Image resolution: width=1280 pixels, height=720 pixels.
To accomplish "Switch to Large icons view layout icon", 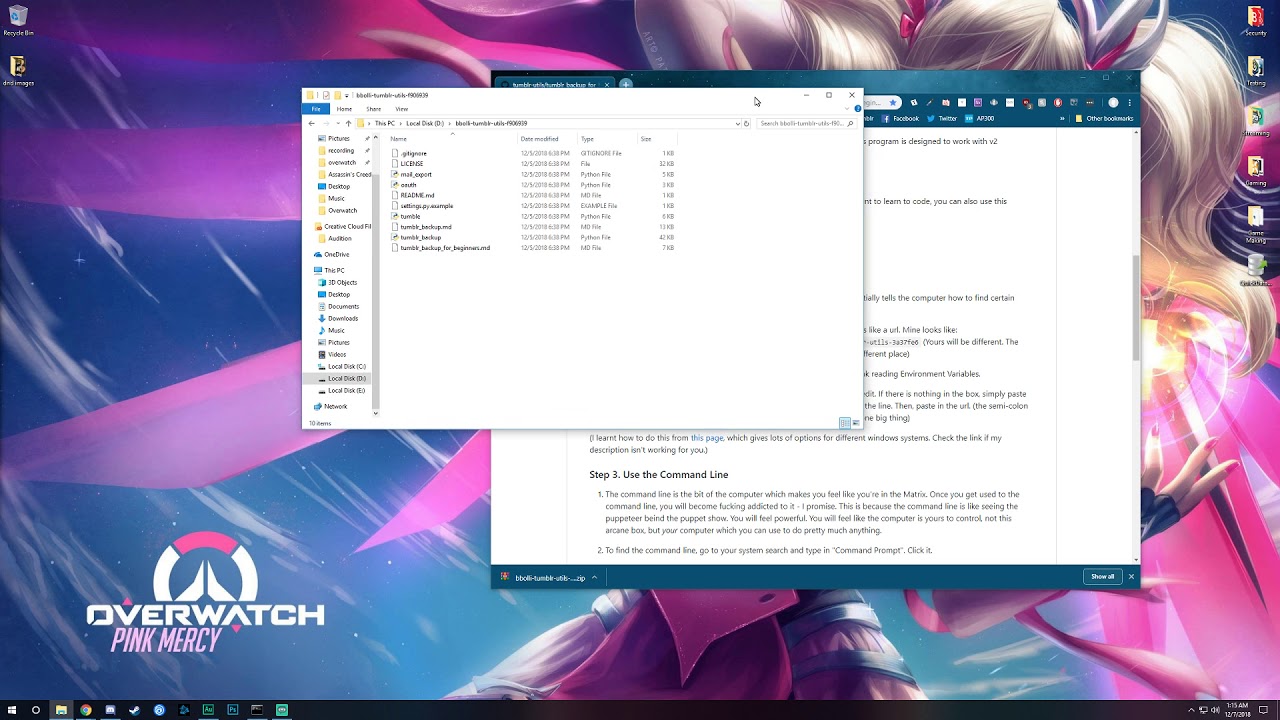I will pos(855,423).
